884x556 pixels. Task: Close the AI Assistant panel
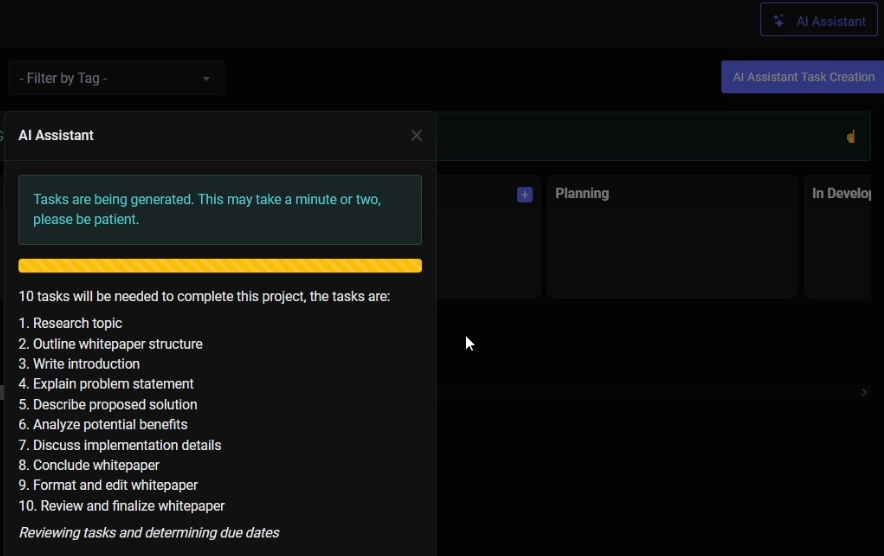(x=416, y=135)
